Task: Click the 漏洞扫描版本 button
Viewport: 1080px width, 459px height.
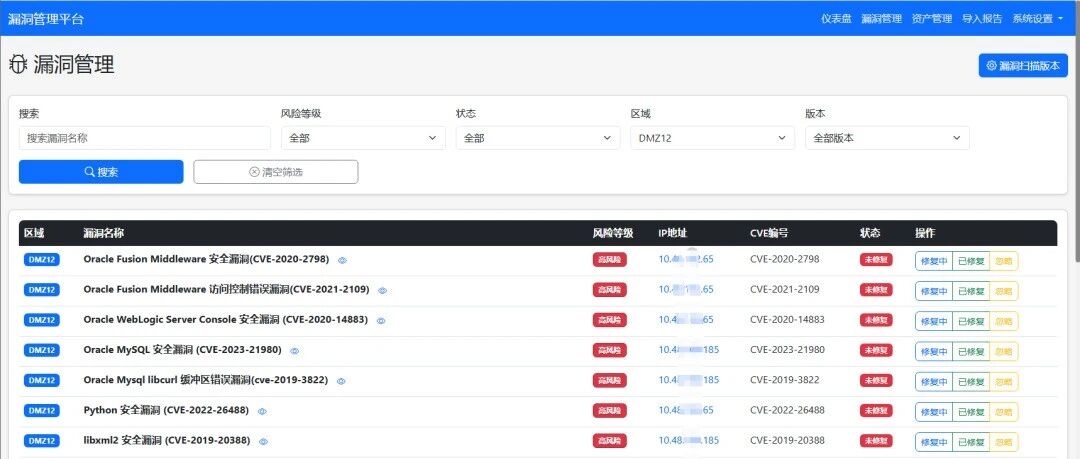Action: coord(1023,65)
